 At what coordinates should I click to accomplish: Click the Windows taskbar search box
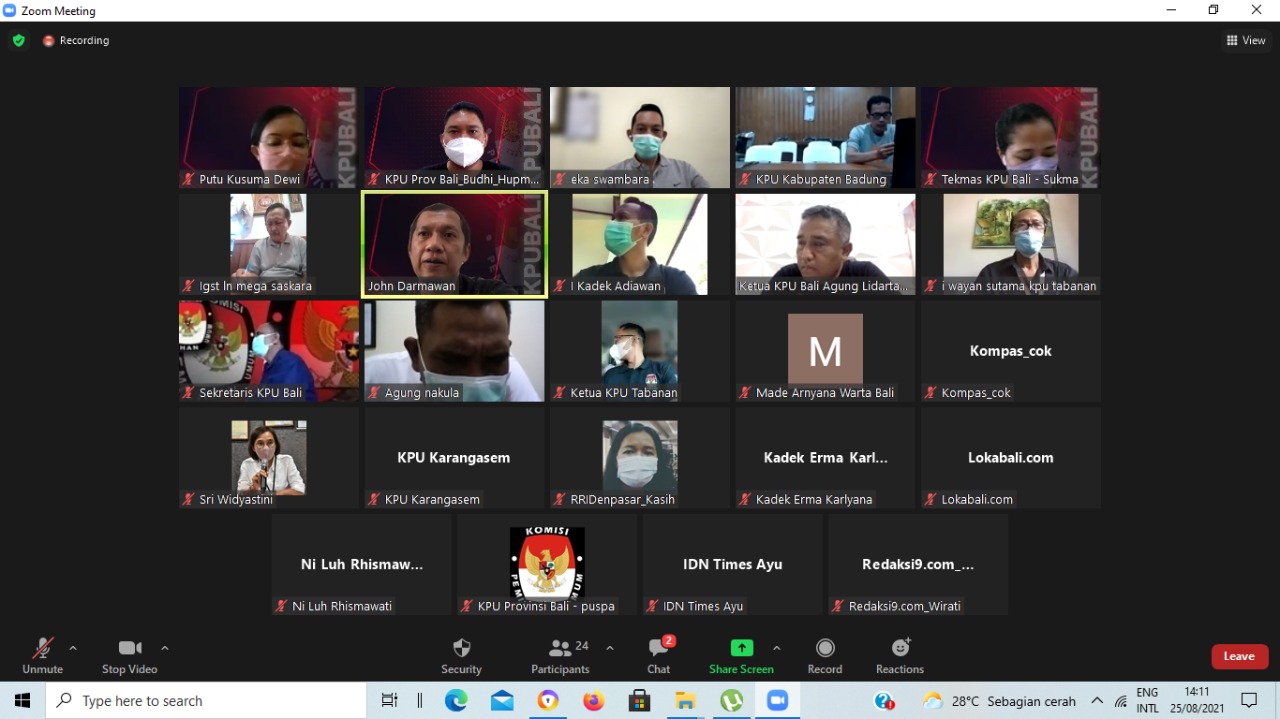206,701
